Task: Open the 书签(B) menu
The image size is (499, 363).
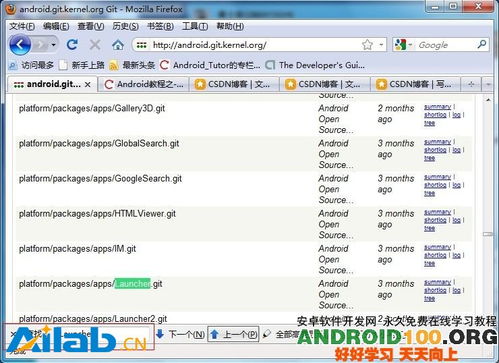Action: [x=160, y=26]
